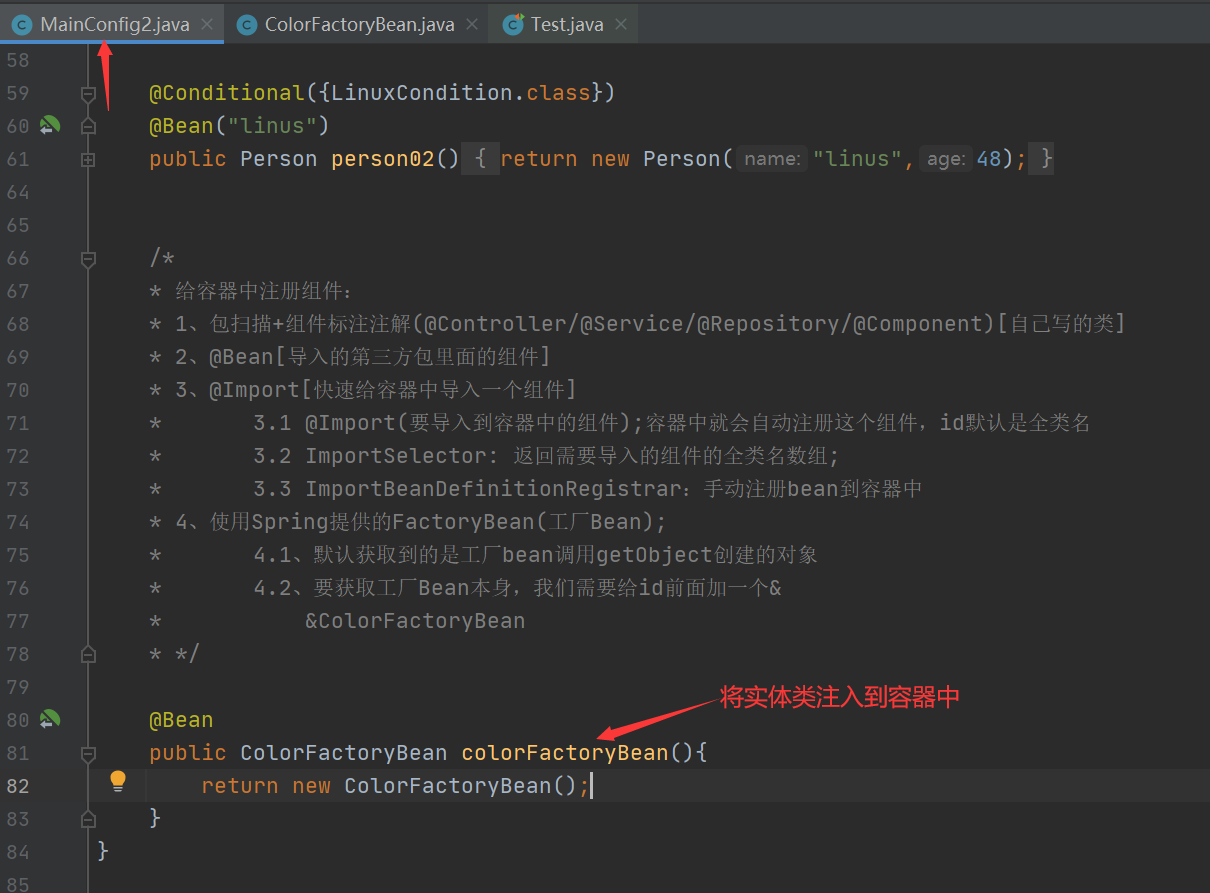Click the comment line '给容器中注册组件'
This screenshot has height=893, width=1210.
[x=264, y=290]
